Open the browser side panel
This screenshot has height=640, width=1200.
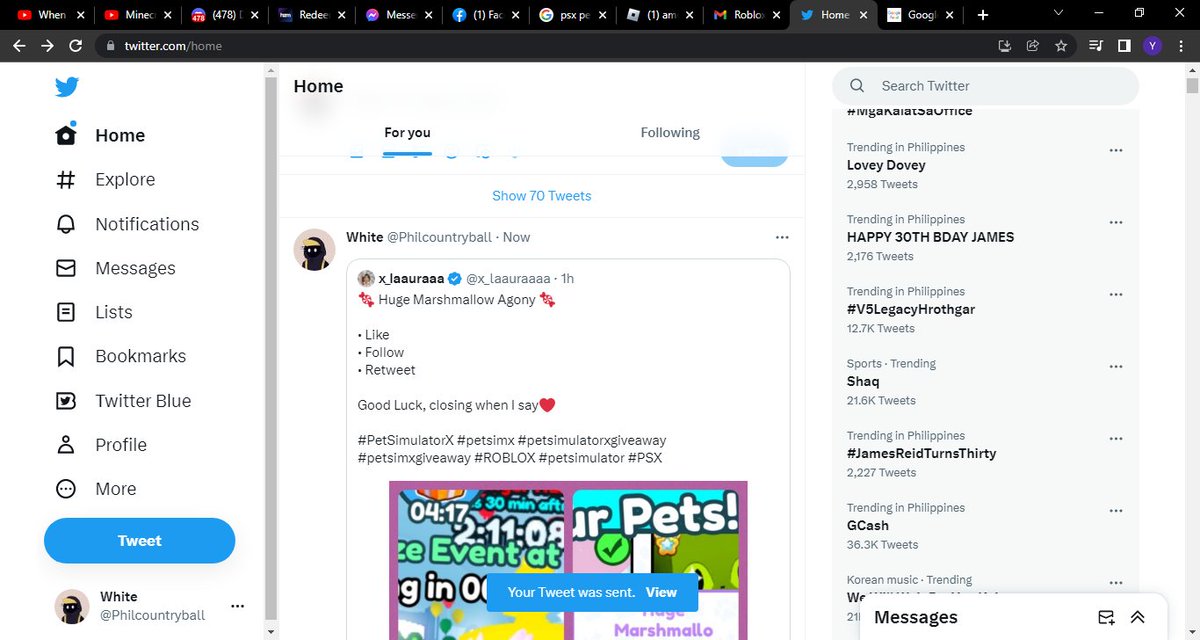(1124, 46)
